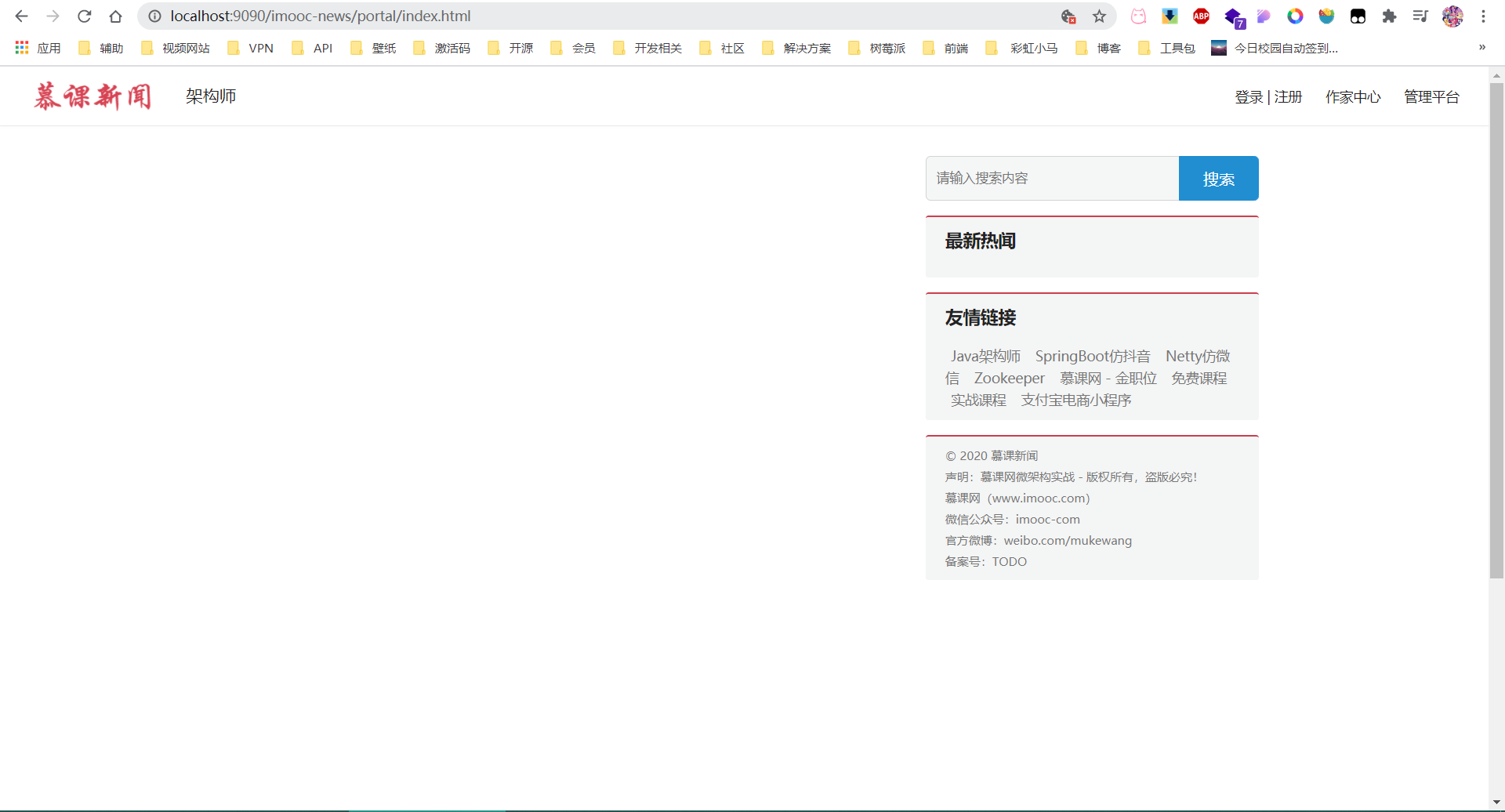Open the 支付宝电商小程序 link

pyautogui.click(x=1076, y=401)
